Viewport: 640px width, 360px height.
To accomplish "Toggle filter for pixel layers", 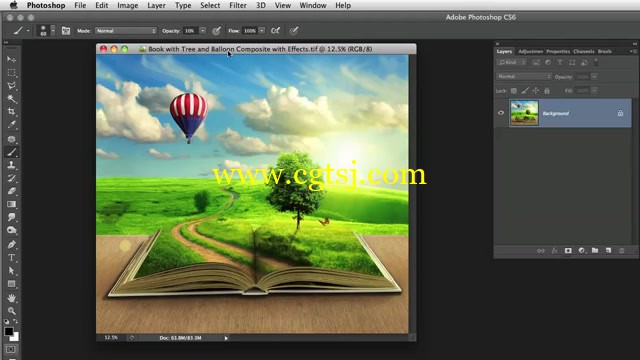I will tap(536, 62).
